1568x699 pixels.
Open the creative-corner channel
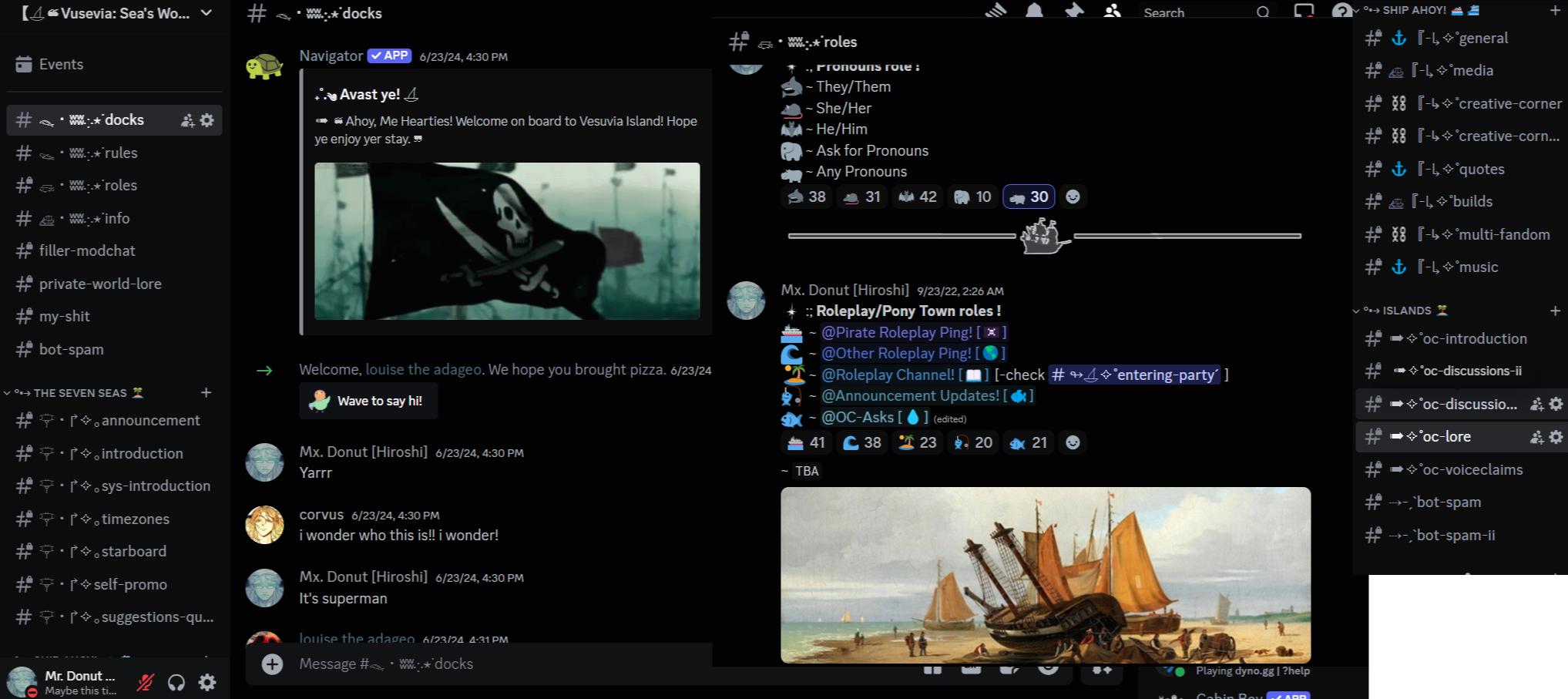point(1462,104)
